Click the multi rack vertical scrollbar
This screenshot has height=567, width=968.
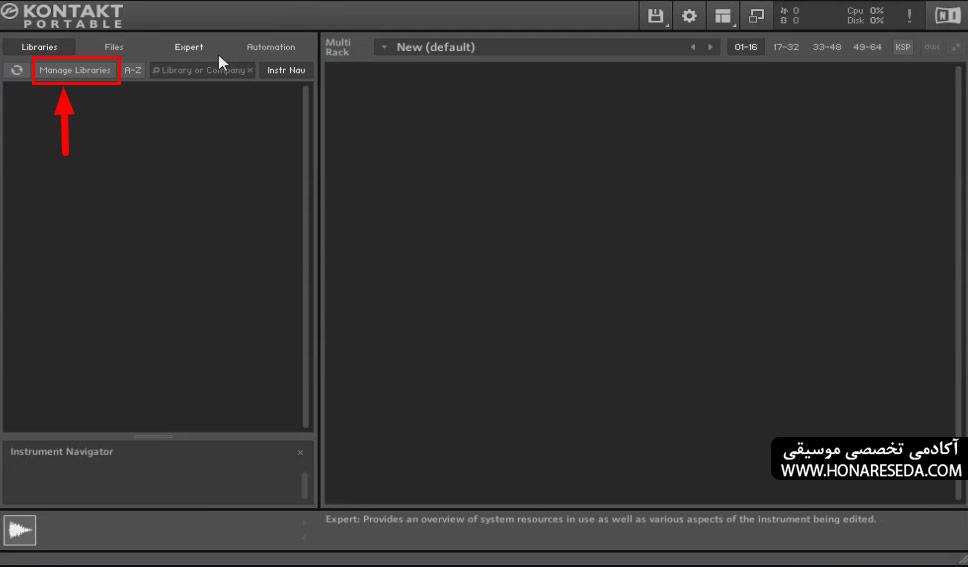(958, 281)
